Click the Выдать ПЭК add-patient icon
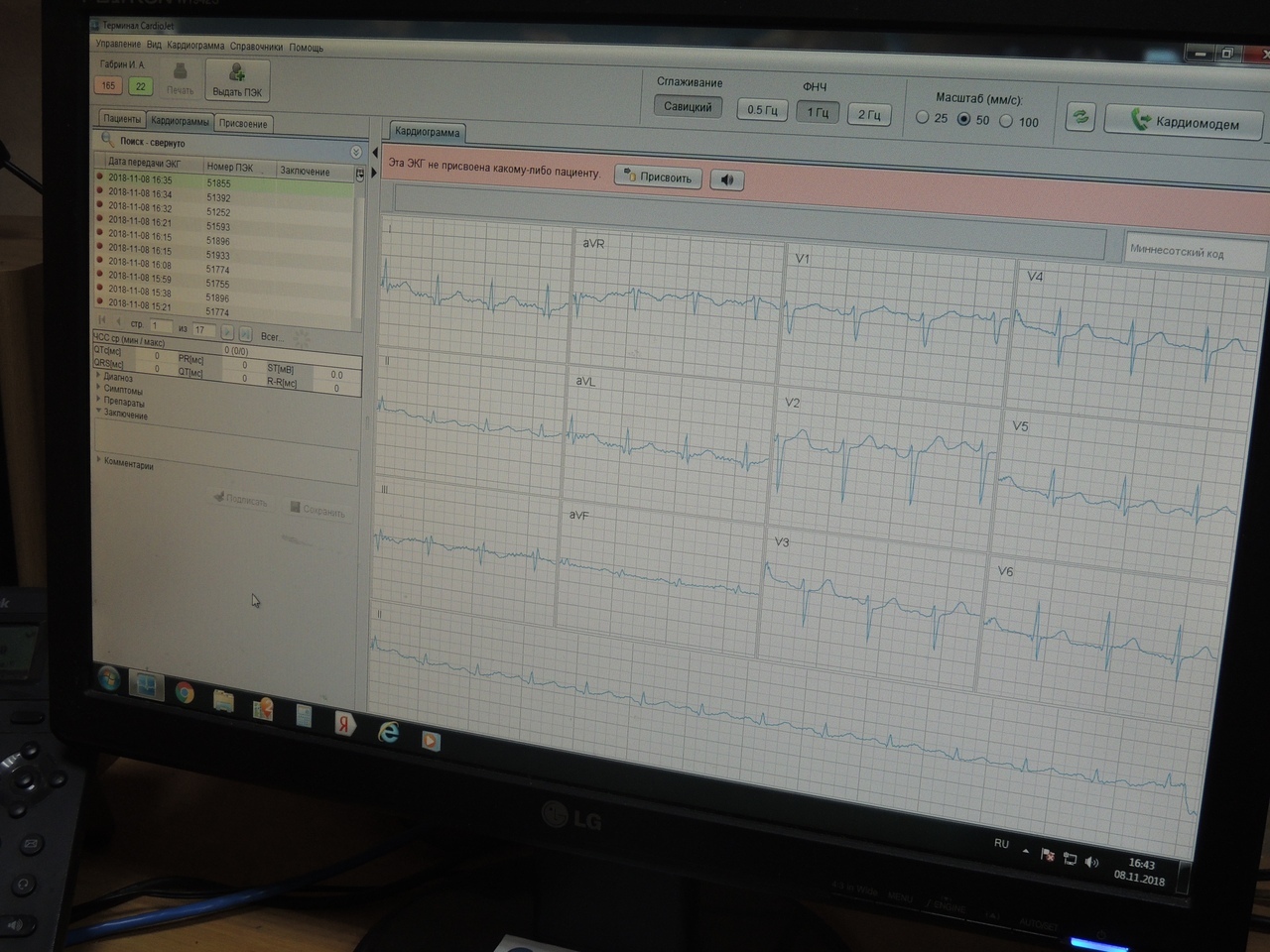 coord(236,71)
